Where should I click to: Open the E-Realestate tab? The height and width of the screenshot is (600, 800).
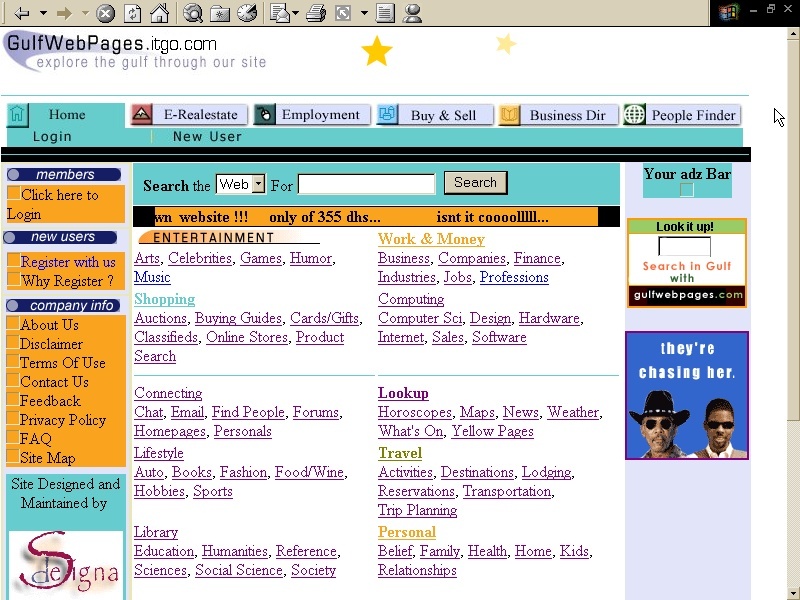(x=189, y=115)
